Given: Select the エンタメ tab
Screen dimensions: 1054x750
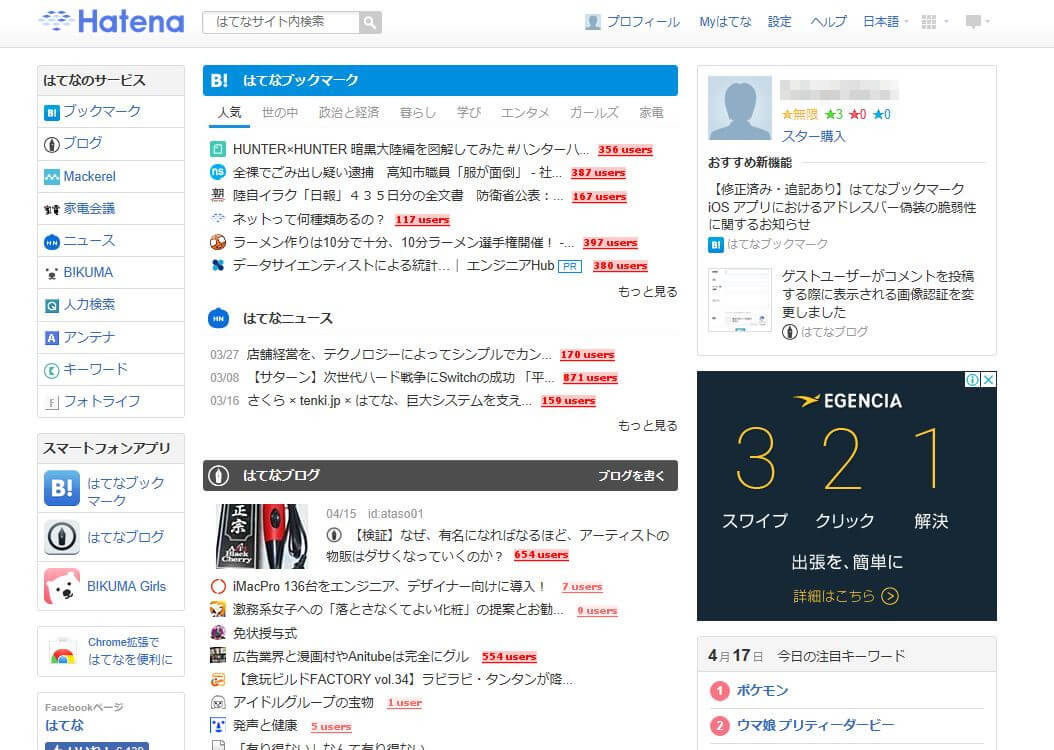Looking at the screenshot, I should point(525,113).
